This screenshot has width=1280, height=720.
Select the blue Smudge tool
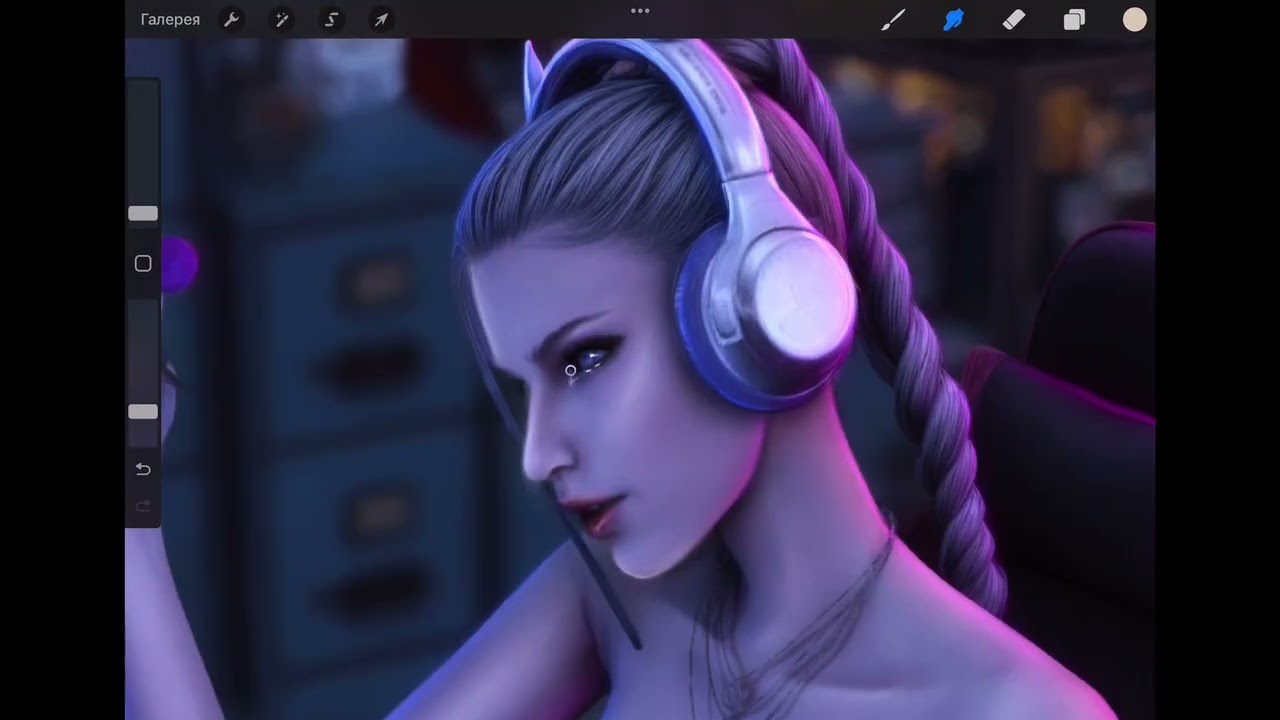[x=953, y=19]
